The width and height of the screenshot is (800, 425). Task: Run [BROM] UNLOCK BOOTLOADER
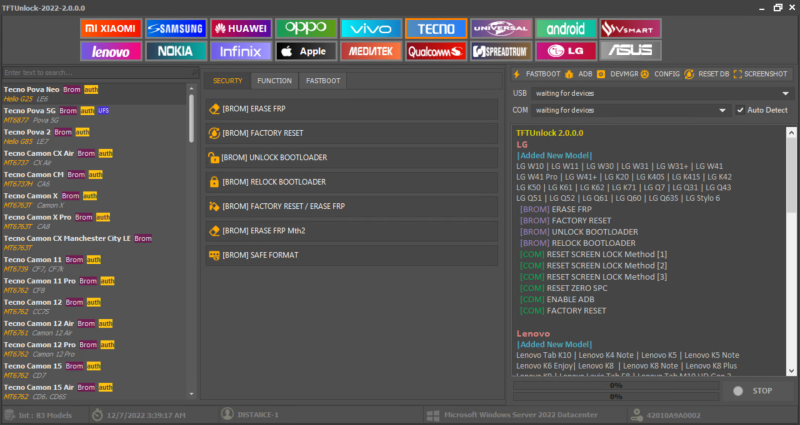click(x=352, y=158)
